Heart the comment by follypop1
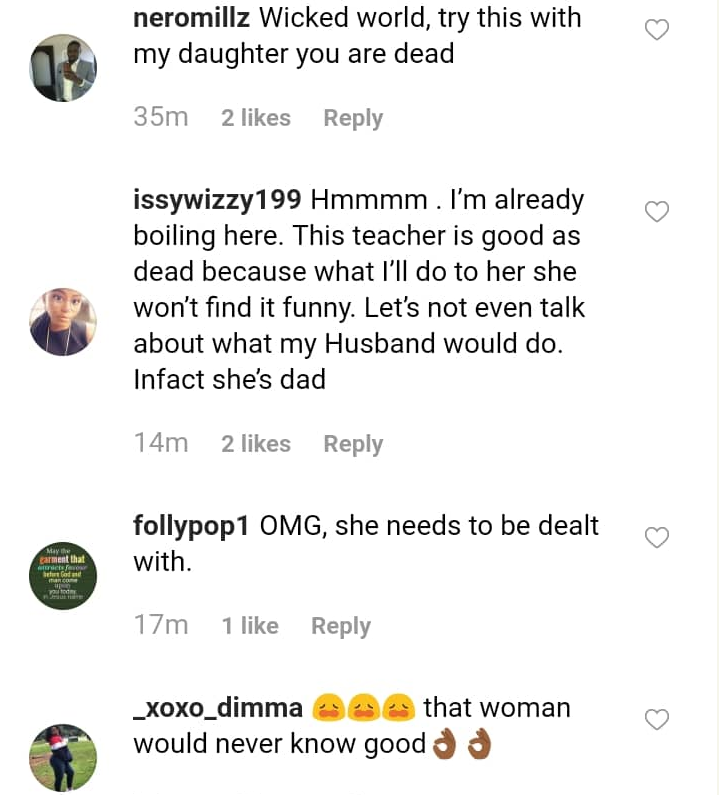The height and width of the screenshot is (795, 719). (656, 538)
